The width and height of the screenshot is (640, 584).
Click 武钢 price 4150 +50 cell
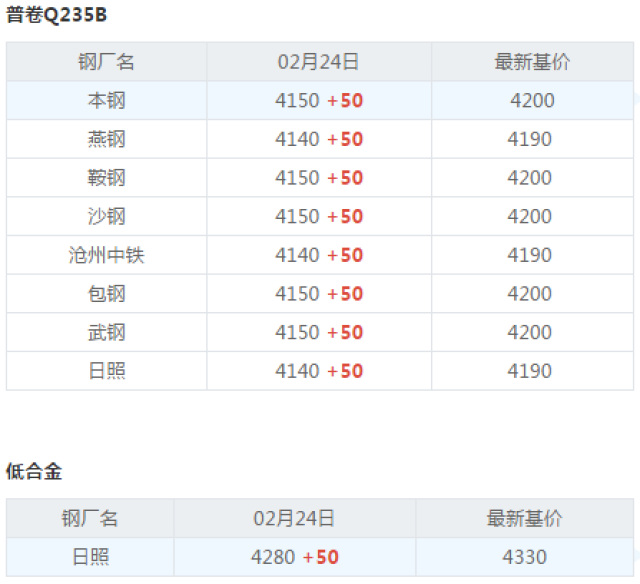(x=319, y=332)
